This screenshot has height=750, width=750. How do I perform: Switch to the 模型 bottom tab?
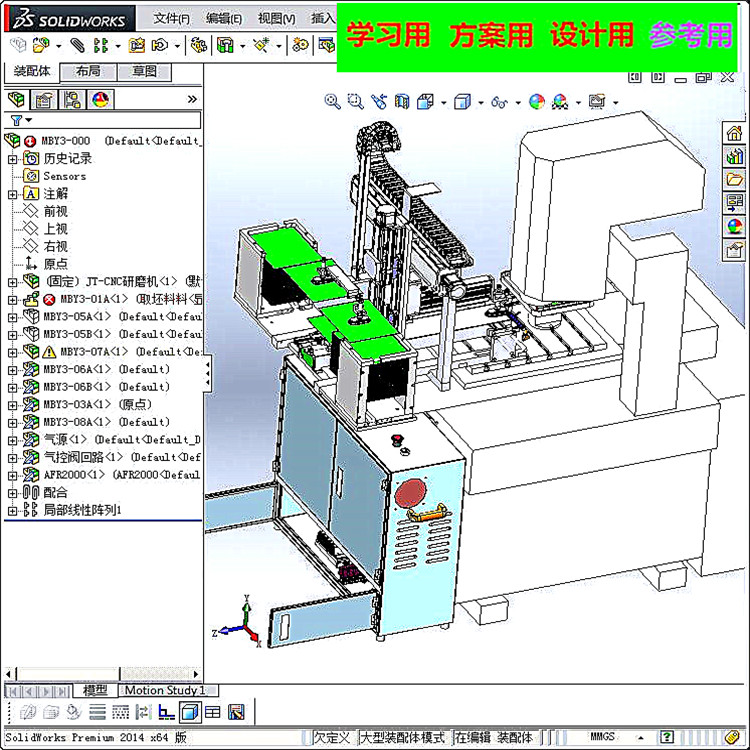pyautogui.click(x=95, y=690)
